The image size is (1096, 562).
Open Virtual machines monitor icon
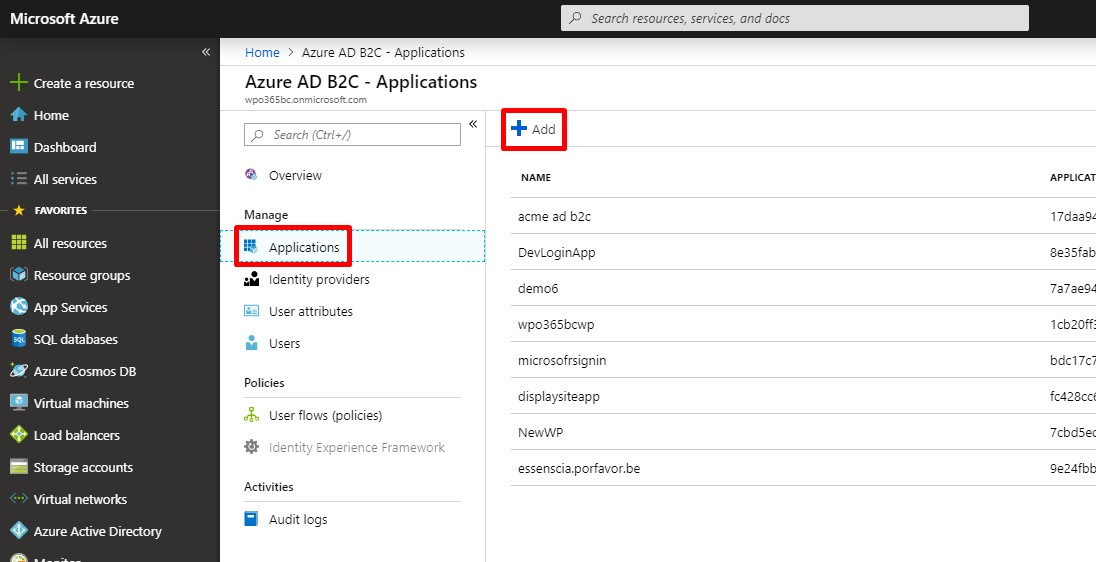tap(18, 403)
